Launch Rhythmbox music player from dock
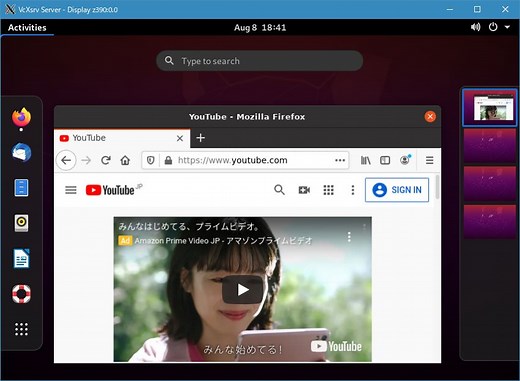Screen dimensions: 520x381 pos(21,223)
